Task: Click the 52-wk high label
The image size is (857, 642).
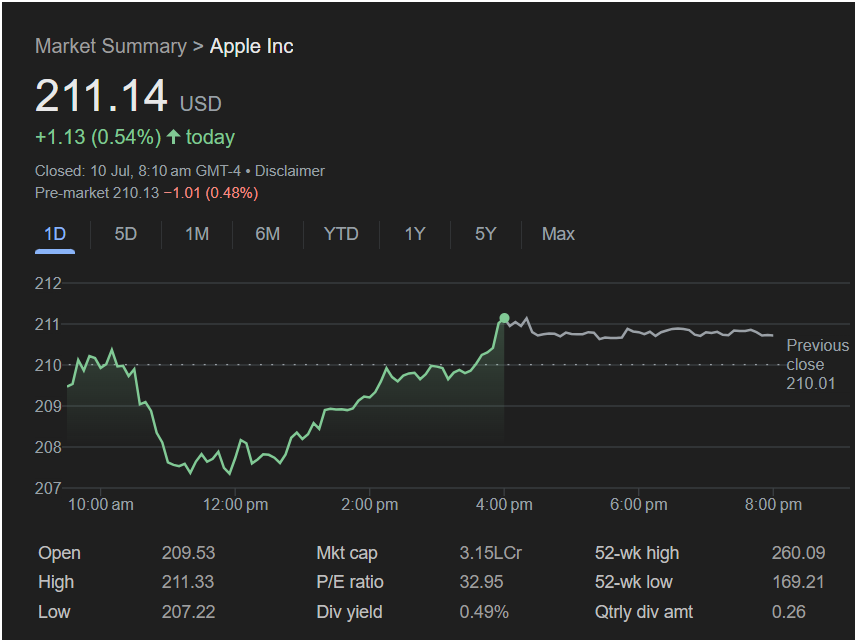Action: [637, 553]
